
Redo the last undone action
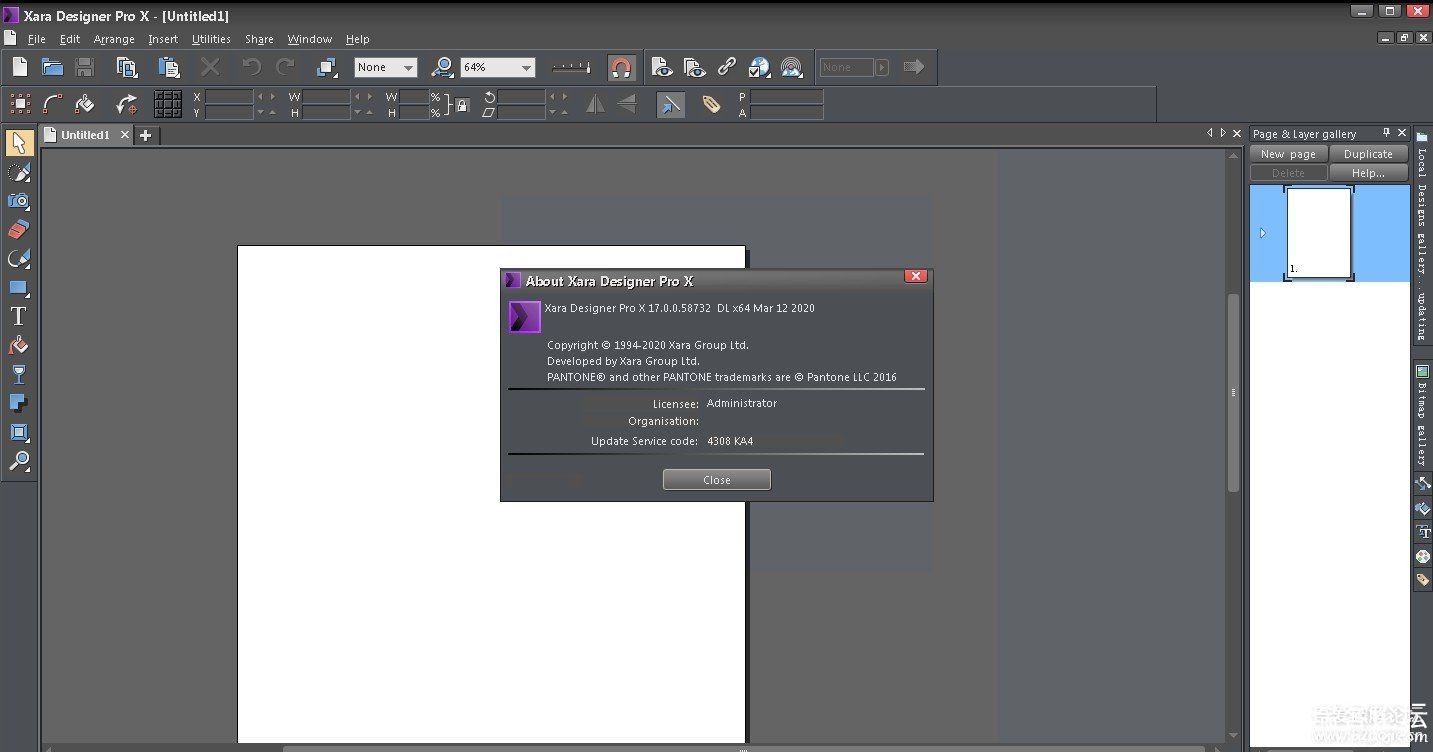pos(286,67)
